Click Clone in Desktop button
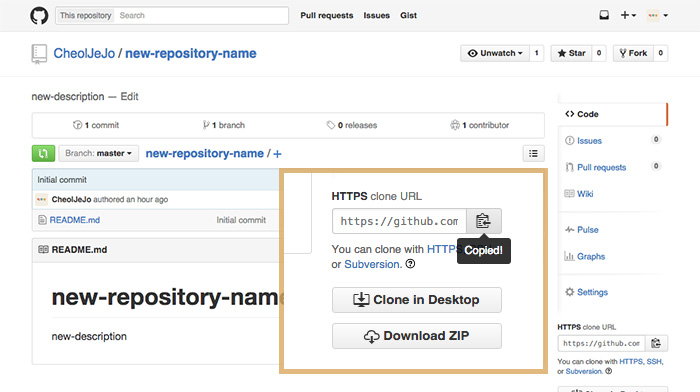The image size is (700, 392). pyautogui.click(x=417, y=300)
